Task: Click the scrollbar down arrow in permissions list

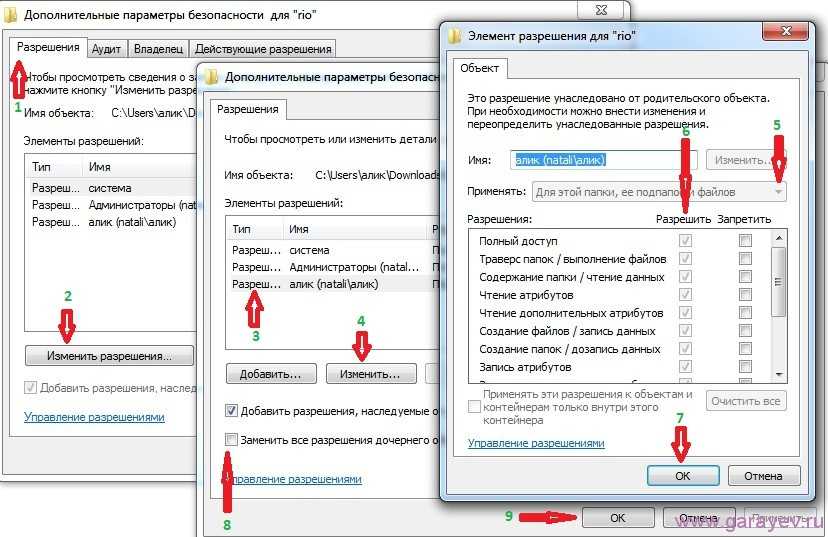Action: 779,374
